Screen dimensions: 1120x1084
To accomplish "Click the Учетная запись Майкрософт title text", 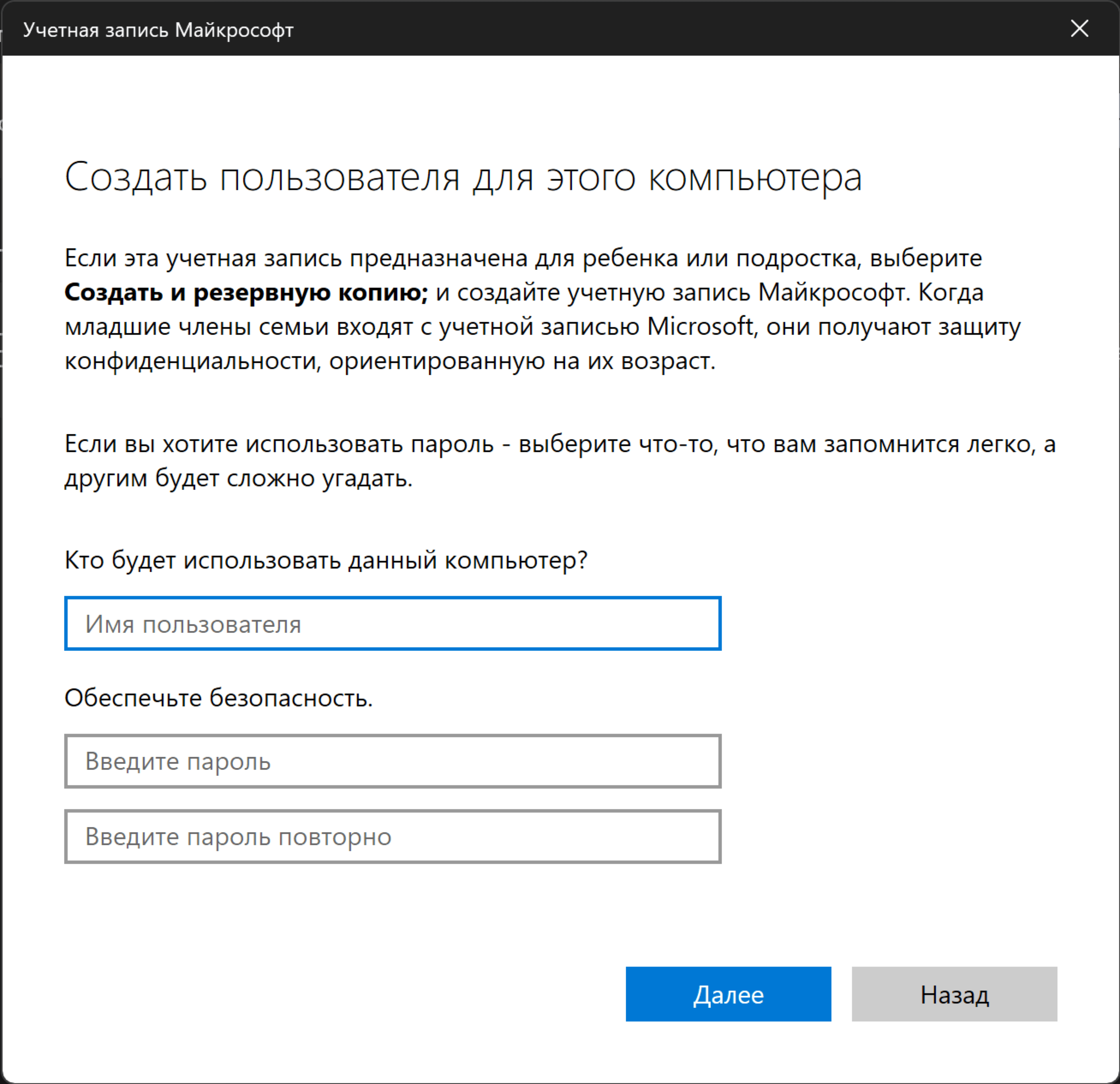I will click(158, 30).
